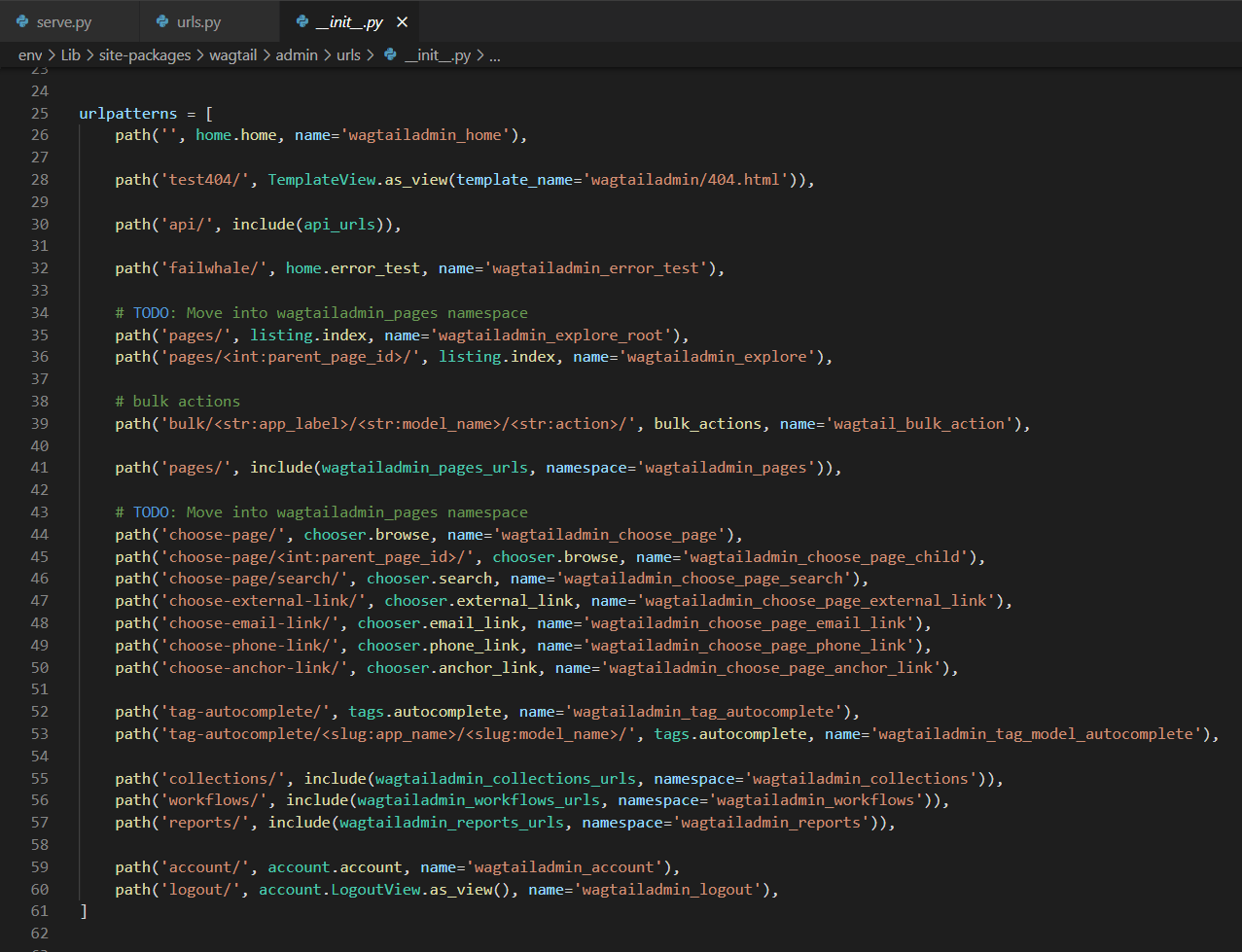Open the site-packages breadcrumb dropdown
Viewport: 1242px width, 952px height.
(x=145, y=55)
